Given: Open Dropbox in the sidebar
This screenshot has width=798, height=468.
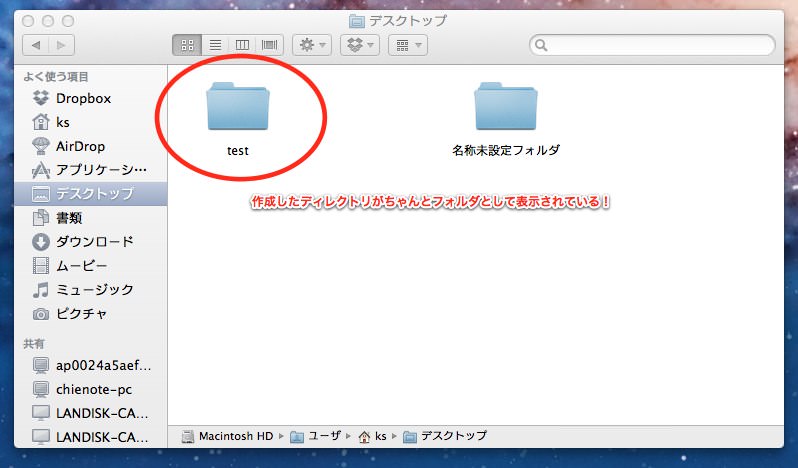Looking at the screenshot, I should coord(91,98).
